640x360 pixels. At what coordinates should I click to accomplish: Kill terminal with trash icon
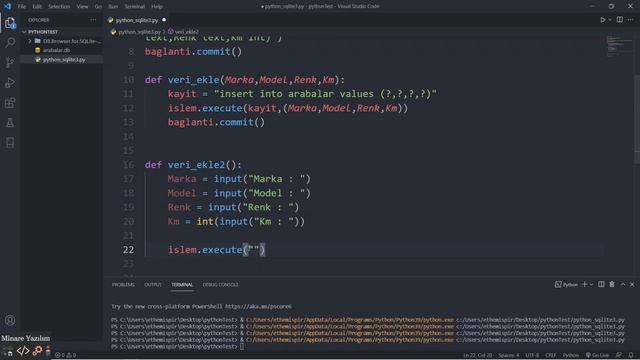click(x=612, y=284)
